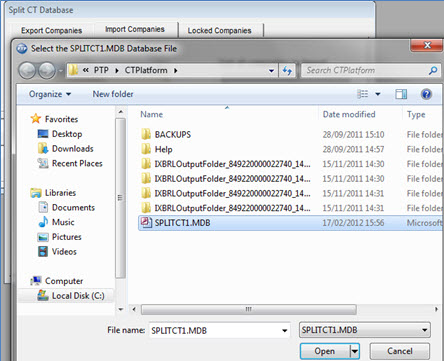The height and width of the screenshot is (361, 444).
Task: Switch to Export Companies tab
Action: [52, 31]
